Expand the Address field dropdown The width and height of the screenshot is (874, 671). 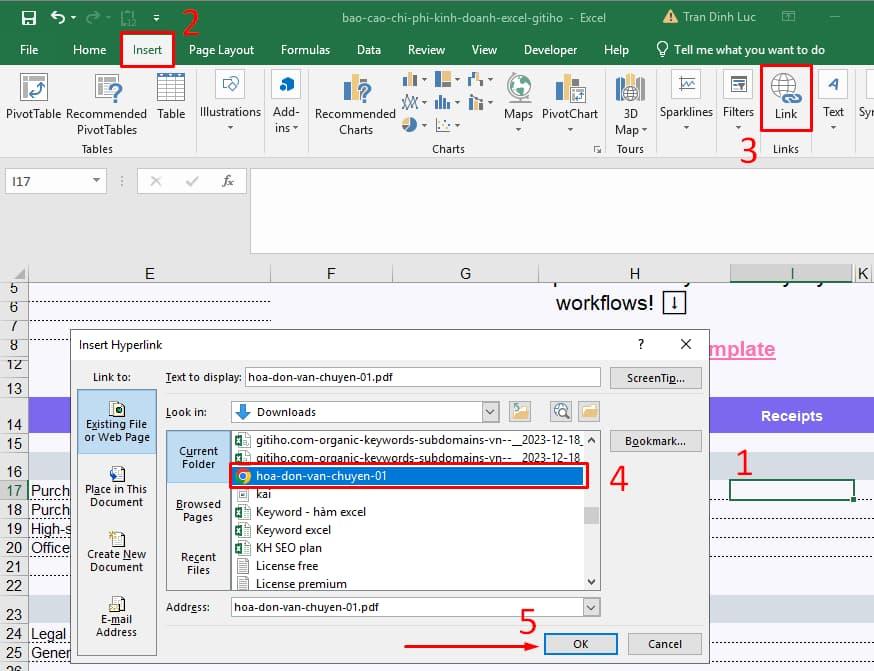pyautogui.click(x=589, y=606)
